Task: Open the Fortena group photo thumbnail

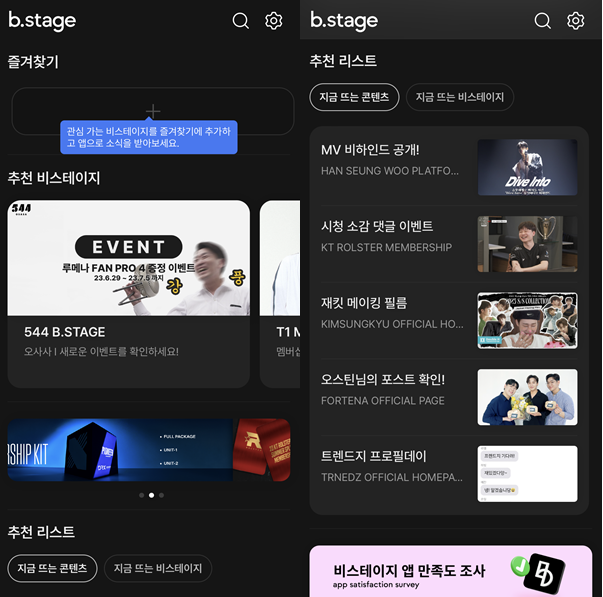Action: (527, 397)
